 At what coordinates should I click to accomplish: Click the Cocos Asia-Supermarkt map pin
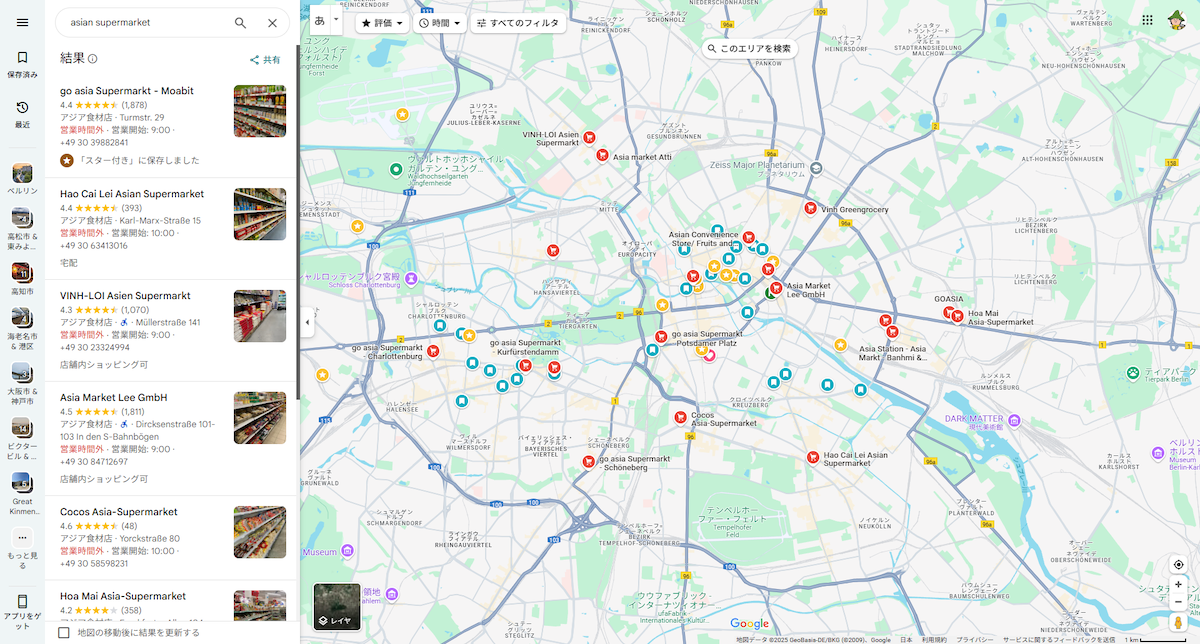[680, 418]
